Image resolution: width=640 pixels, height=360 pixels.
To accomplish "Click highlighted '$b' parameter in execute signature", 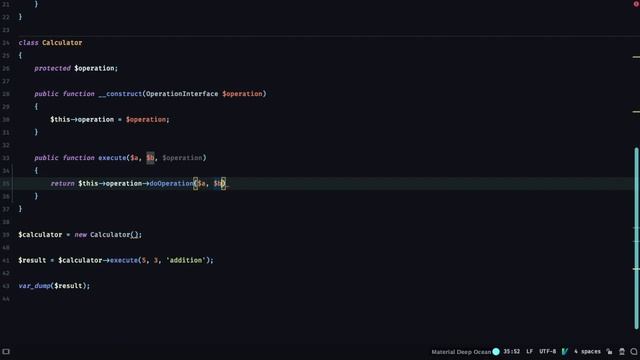I will pyautogui.click(x=150, y=158).
